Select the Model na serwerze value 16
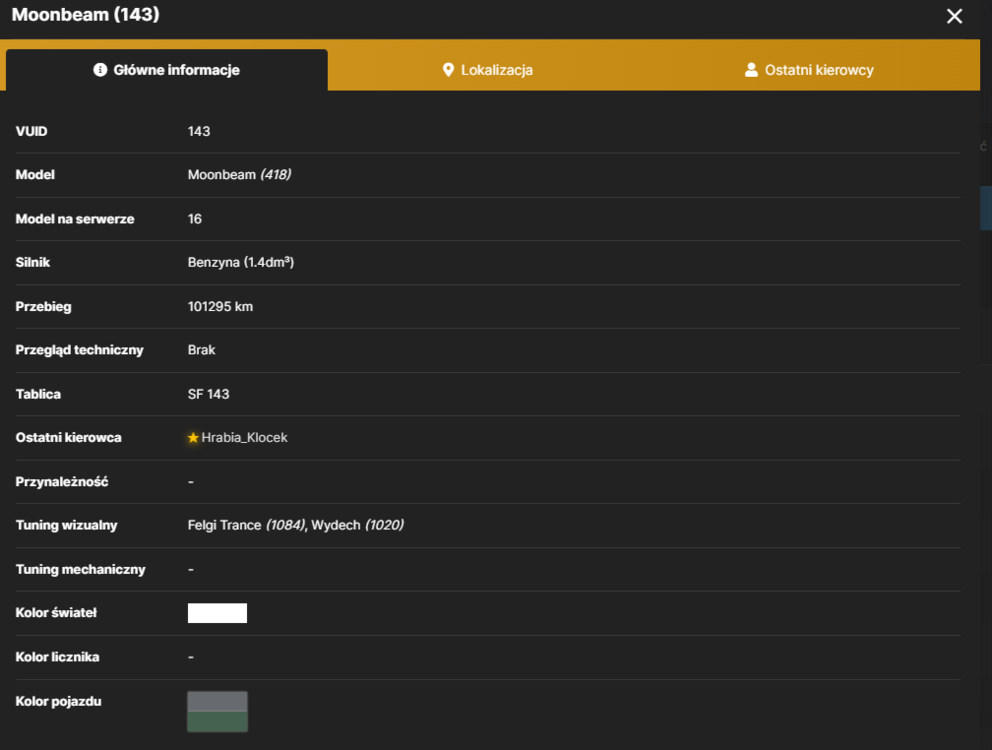Screen dimensions: 992x750 (x=194, y=219)
